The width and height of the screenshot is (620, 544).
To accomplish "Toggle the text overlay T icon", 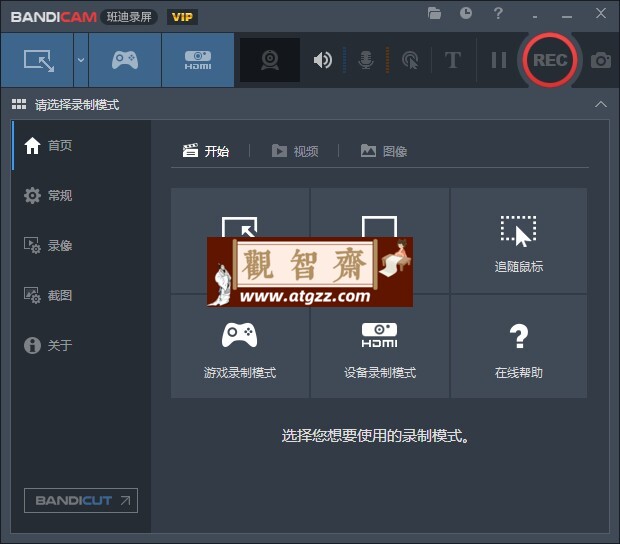I will (x=453, y=60).
